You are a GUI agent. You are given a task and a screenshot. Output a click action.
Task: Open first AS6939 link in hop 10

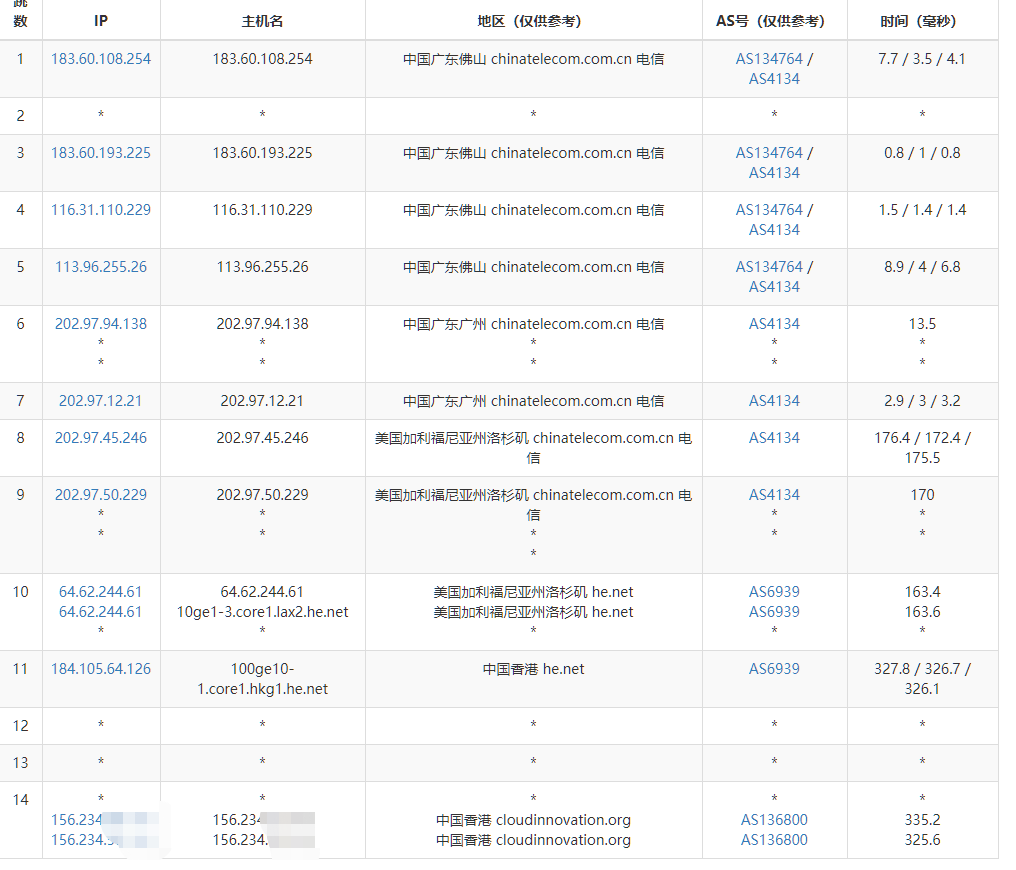coord(774,592)
